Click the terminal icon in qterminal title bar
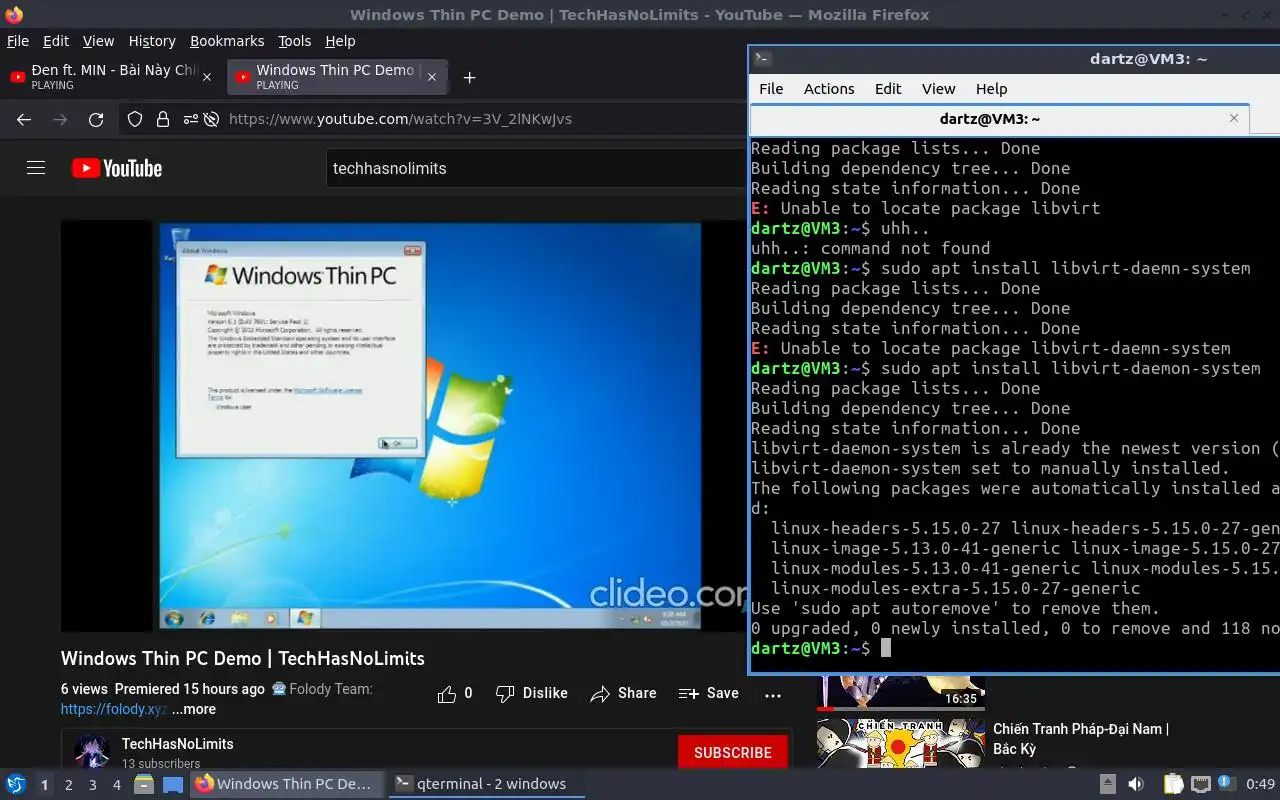The image size is (1280, 800). click(x=762, y=59)
